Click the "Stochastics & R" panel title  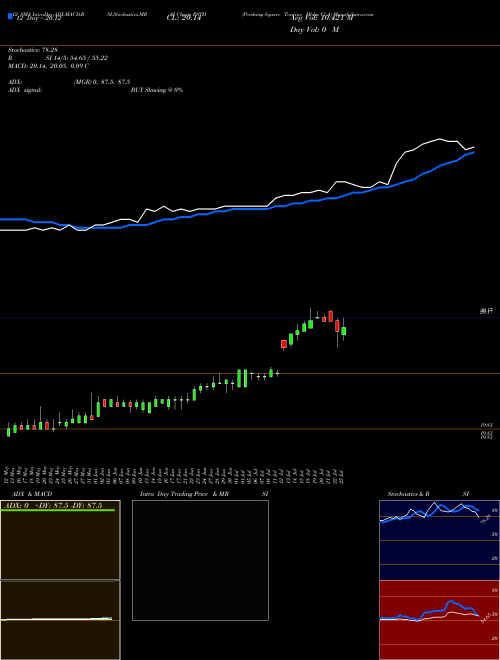click(408, 494)
